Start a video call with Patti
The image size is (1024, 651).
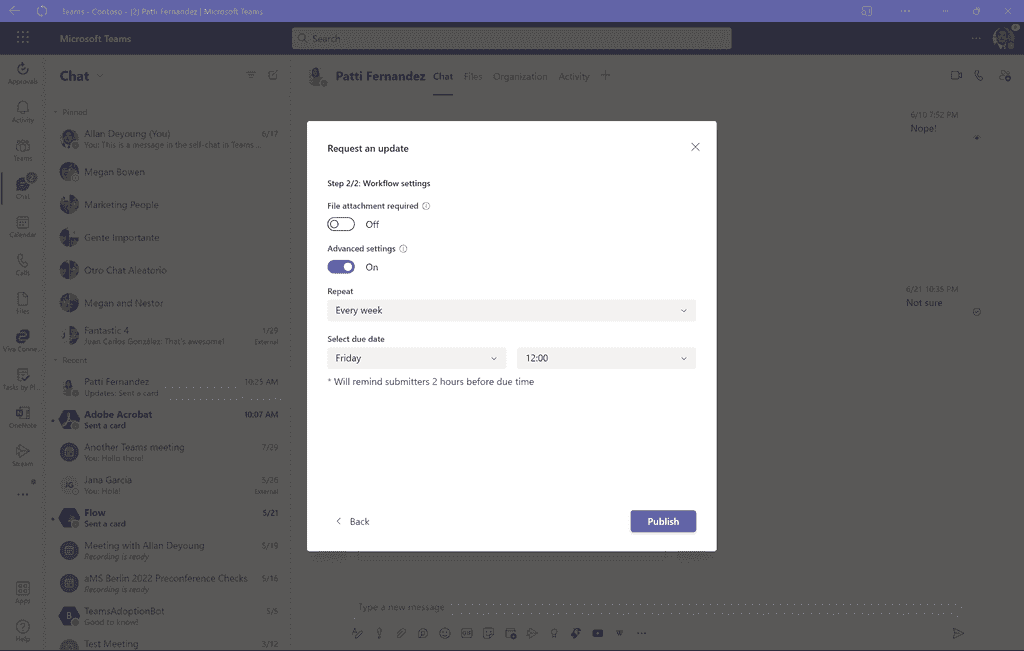[956, 76]
